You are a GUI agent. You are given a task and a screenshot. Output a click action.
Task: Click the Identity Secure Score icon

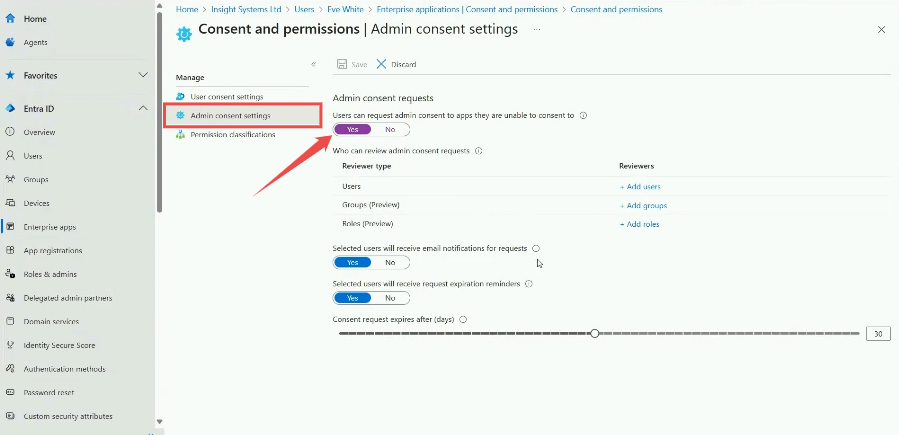(x=10, y=345)
